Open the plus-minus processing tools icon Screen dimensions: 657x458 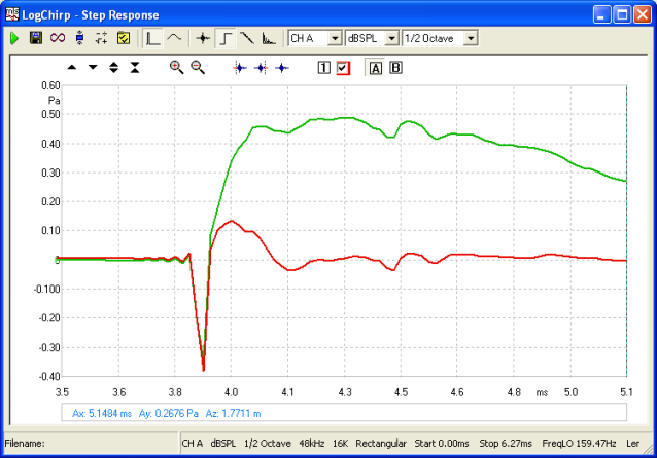101,38
